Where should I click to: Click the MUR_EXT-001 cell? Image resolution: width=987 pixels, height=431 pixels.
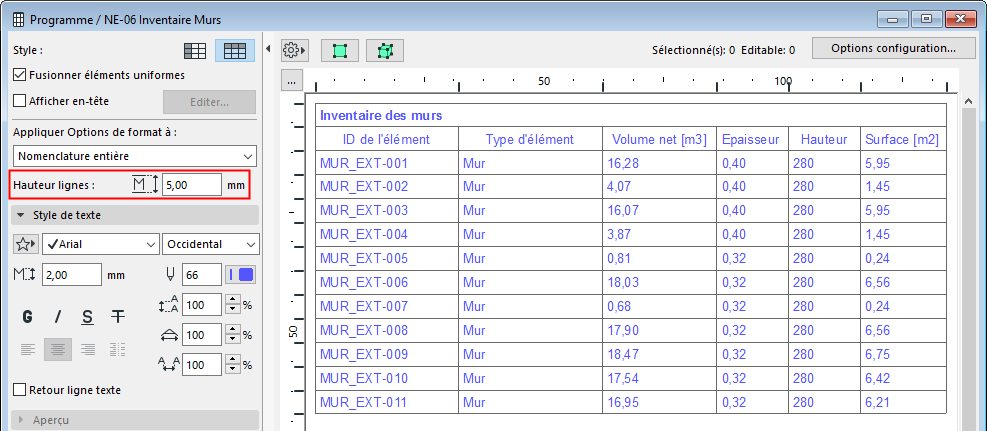click(386, 163)
